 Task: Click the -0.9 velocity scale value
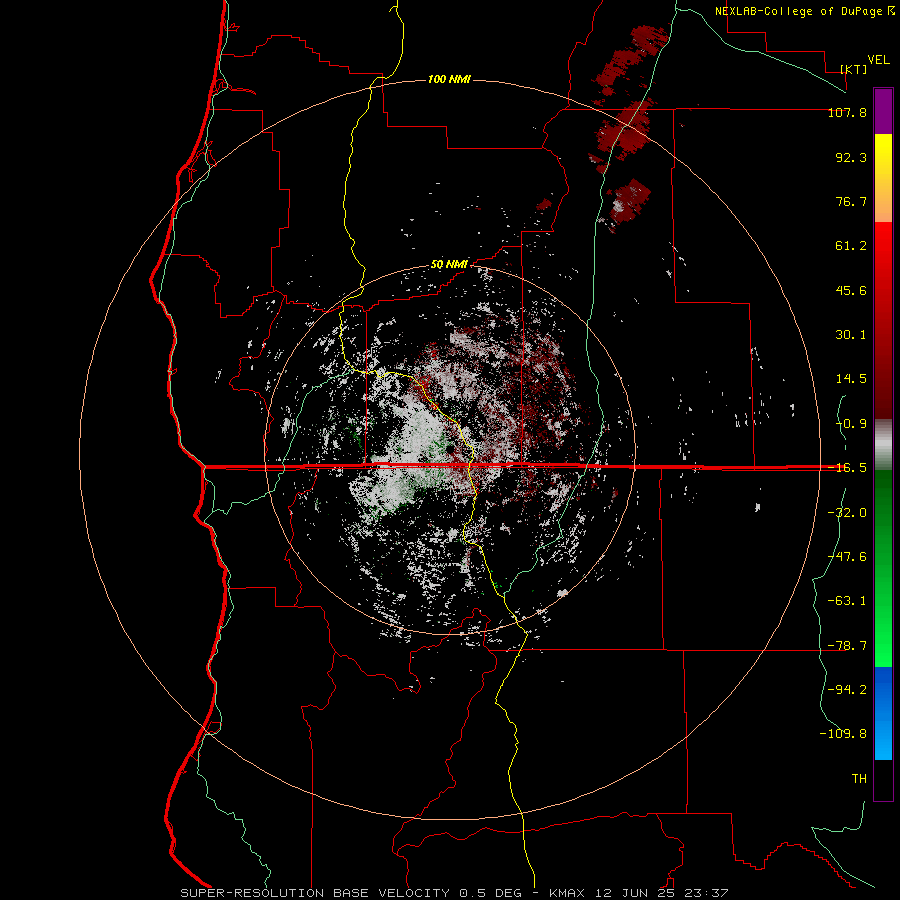click(851, 424)
